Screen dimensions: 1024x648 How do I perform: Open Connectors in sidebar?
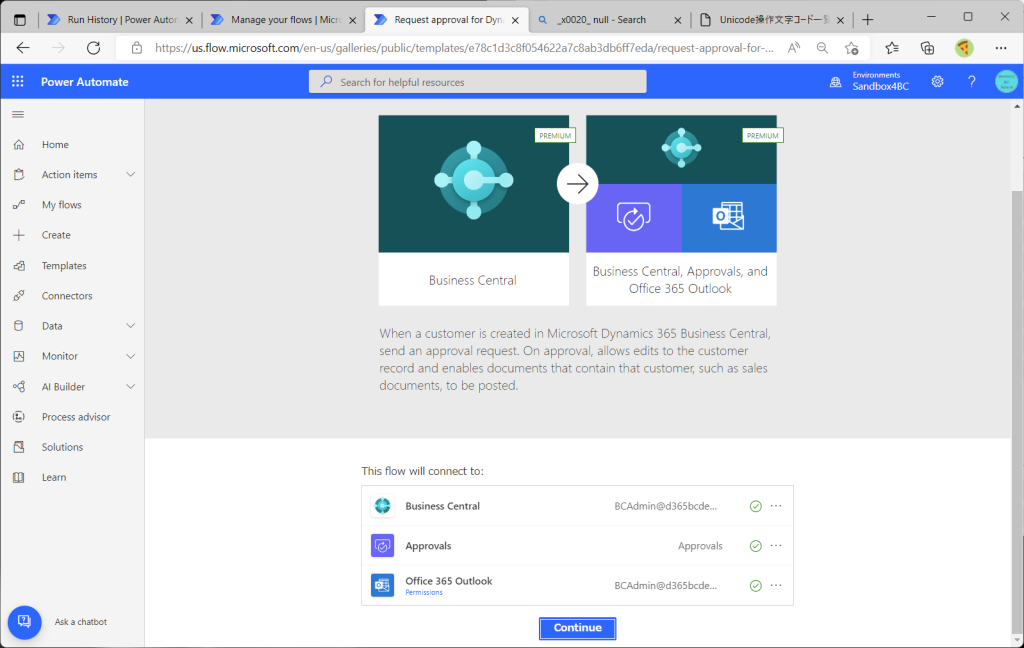point(67,295)
